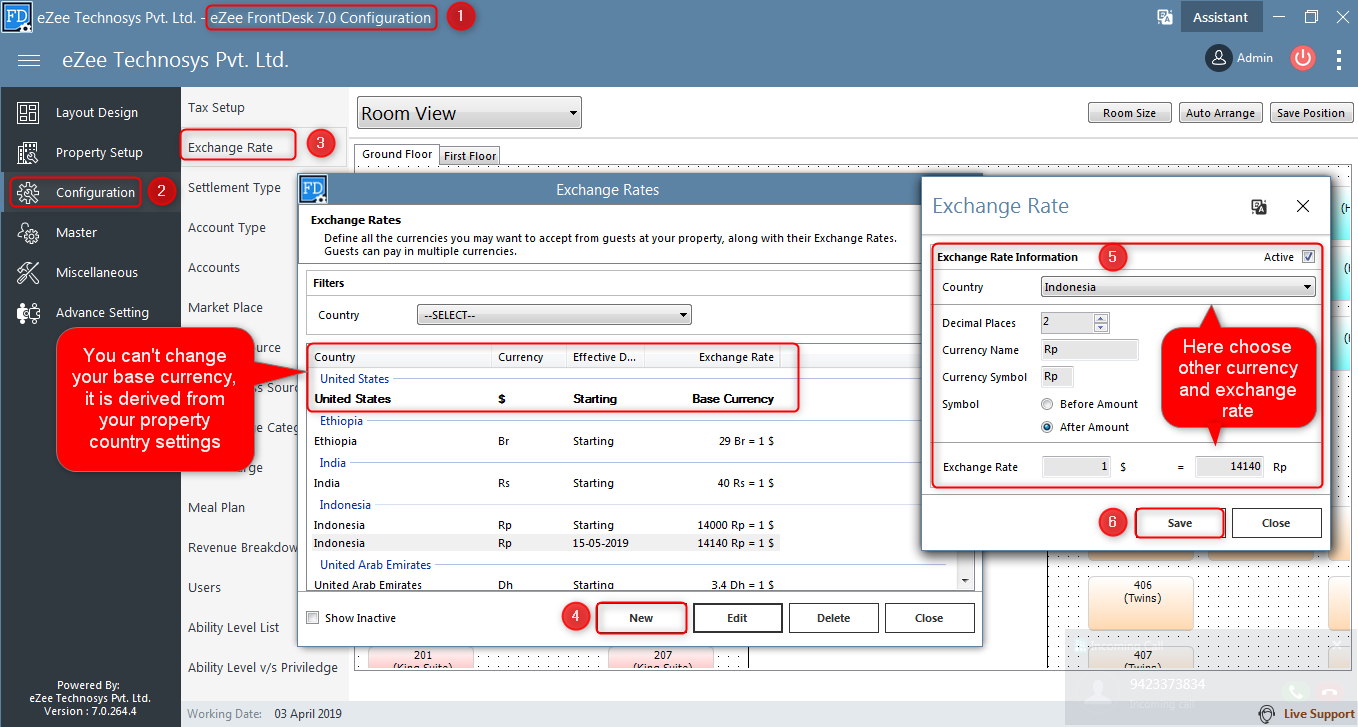This screenshot has height=727, width=1358.
Task: Click the FD logo in the title bar
Action: [15, 17]
